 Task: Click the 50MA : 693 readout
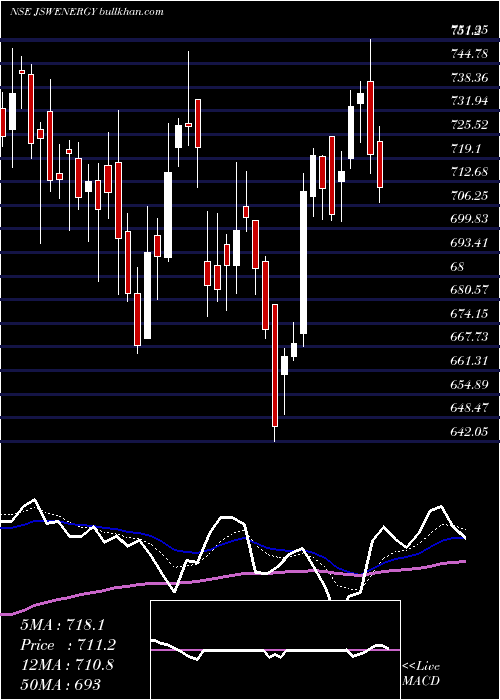tap(60, 684)
